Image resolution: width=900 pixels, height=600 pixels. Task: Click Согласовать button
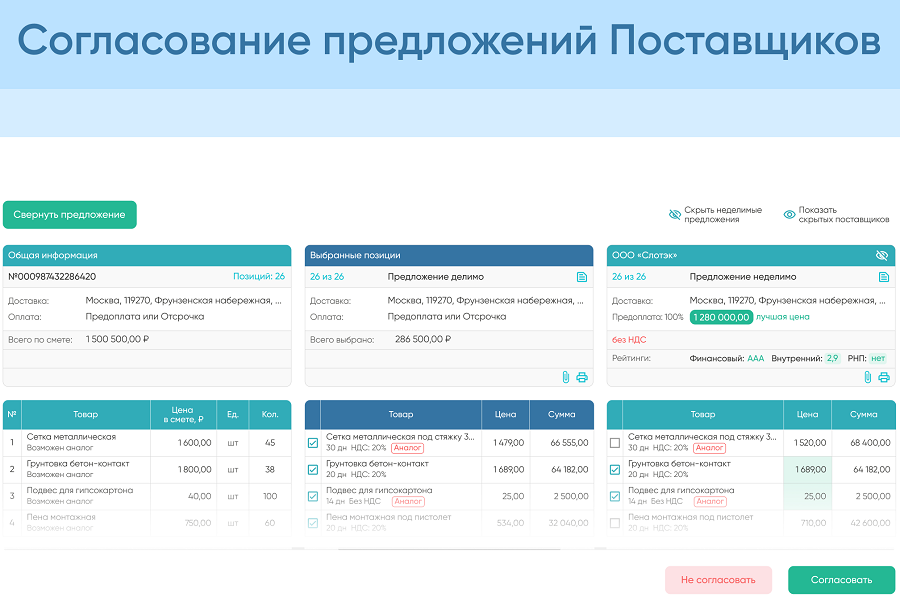pos(841,580)
